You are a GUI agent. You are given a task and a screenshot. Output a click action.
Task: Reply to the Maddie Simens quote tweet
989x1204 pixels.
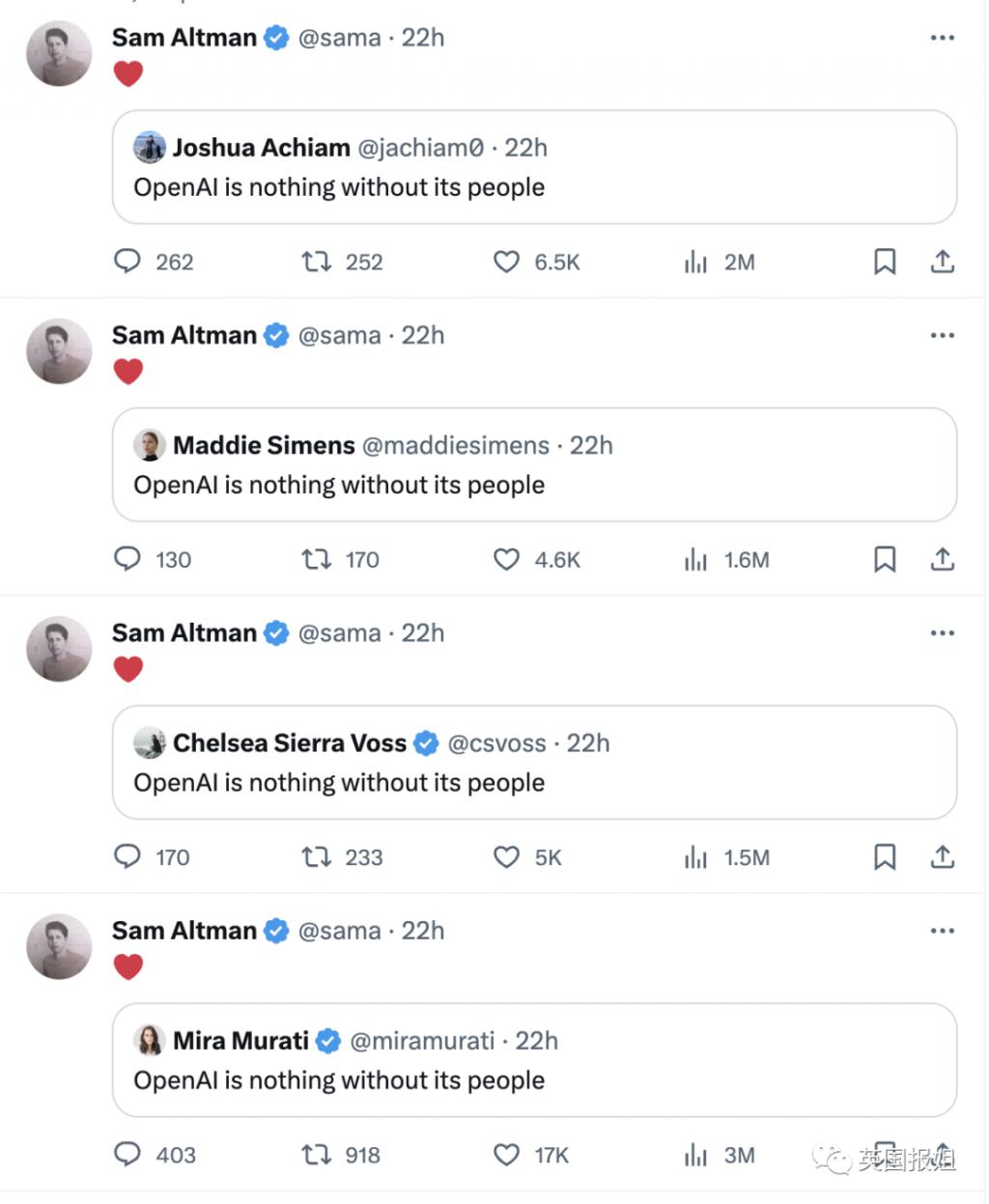click(127, 559)
